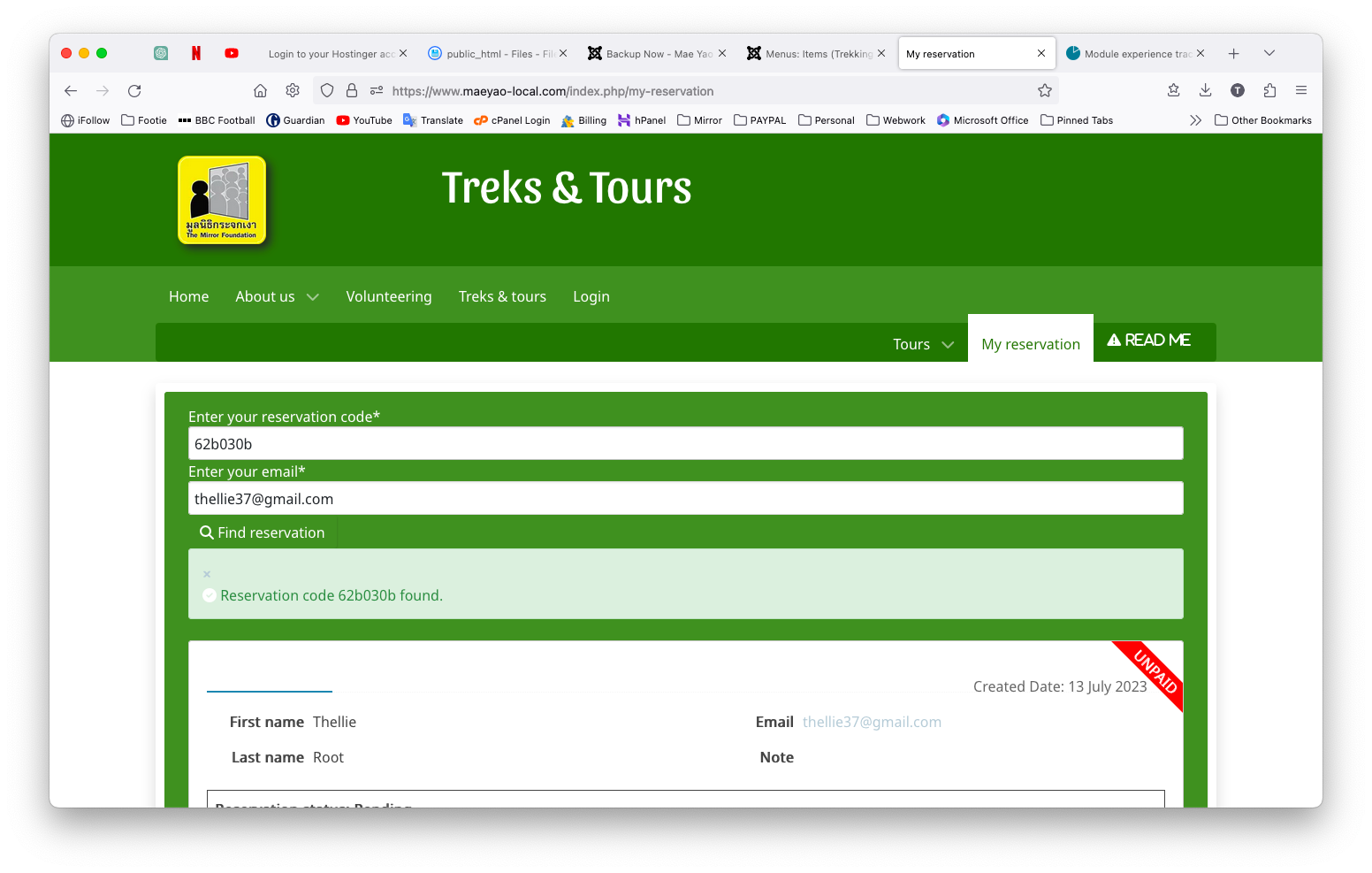Open a new browser tab
This screenshot has width=1372, height=873.
[x=1233, y=54]
